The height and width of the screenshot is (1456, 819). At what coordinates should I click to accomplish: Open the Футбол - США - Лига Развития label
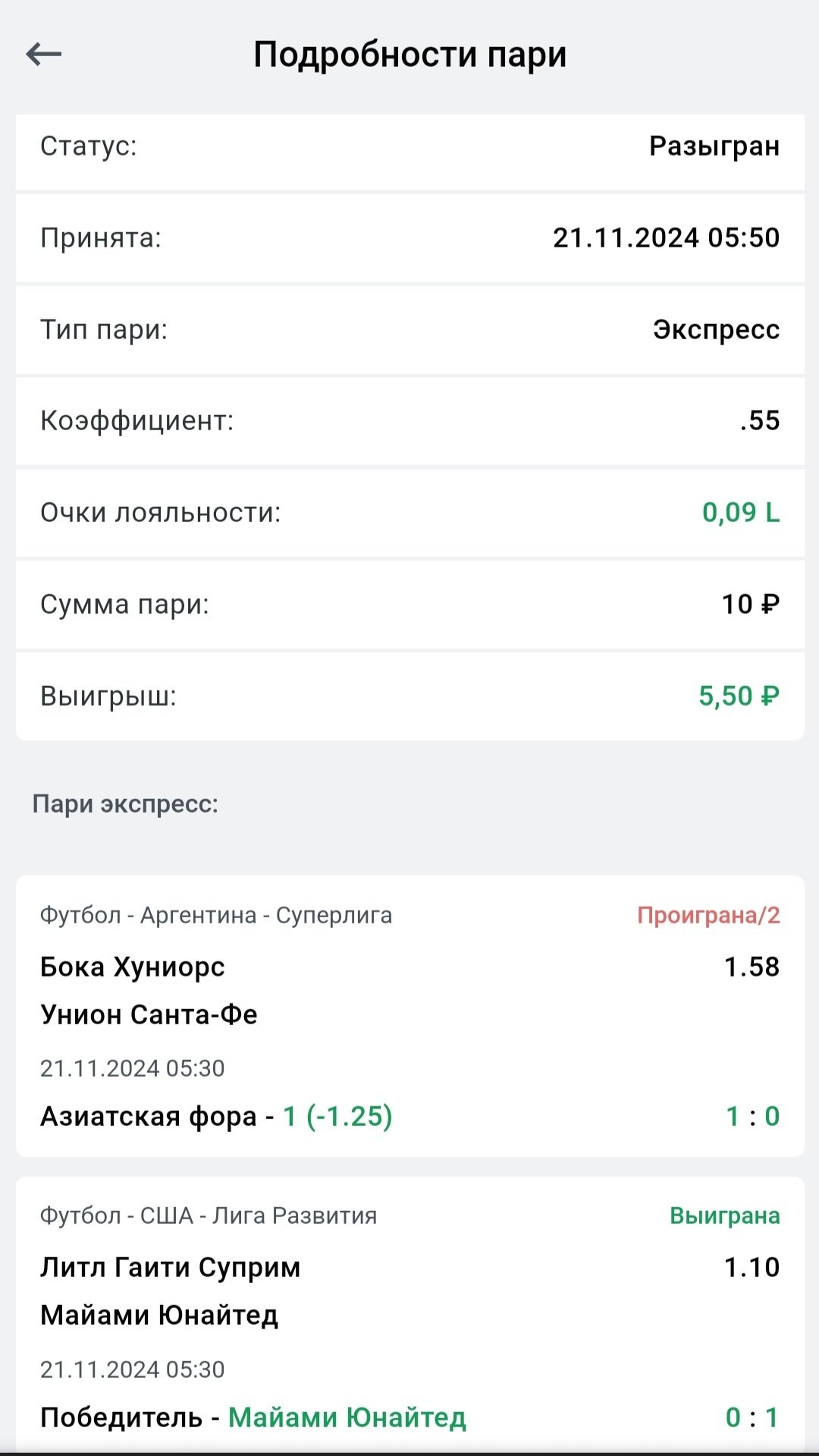pos(209,1216)
